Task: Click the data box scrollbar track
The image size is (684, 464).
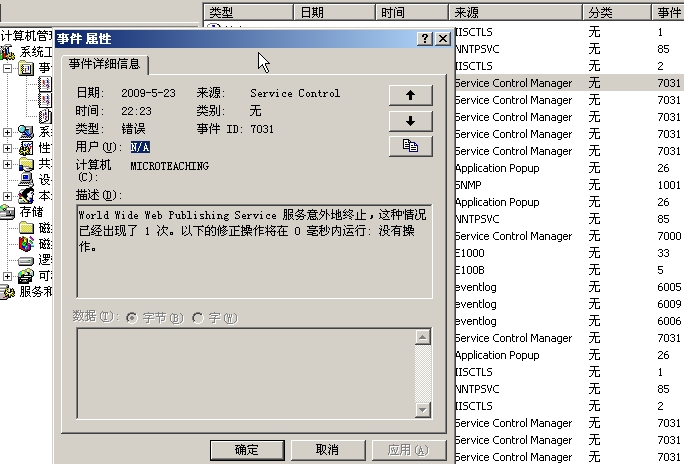Action: click(x=423, y=373)
